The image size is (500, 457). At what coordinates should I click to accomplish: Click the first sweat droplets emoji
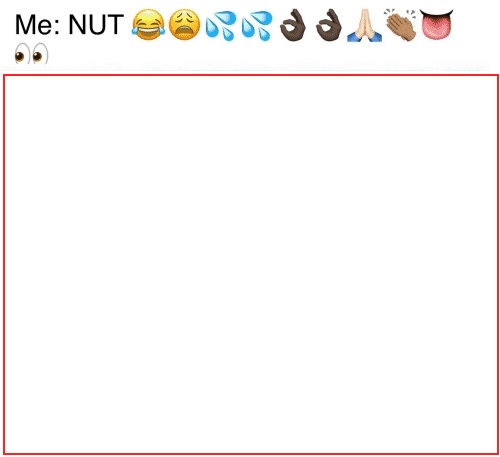[x=220, y=26]
